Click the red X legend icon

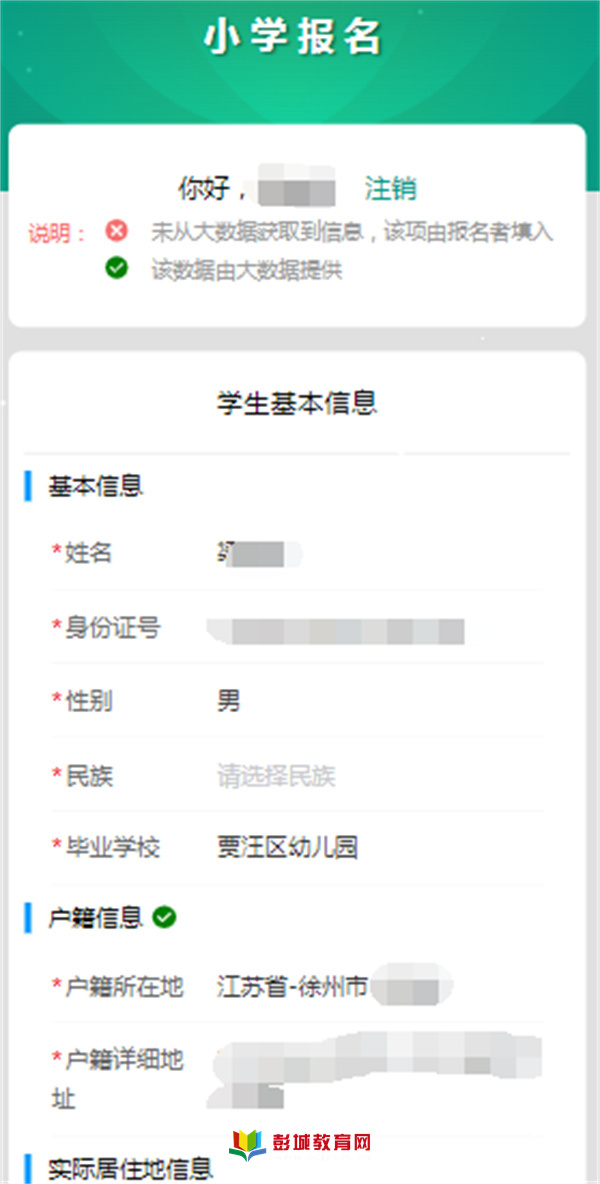(x=116, y=230)
